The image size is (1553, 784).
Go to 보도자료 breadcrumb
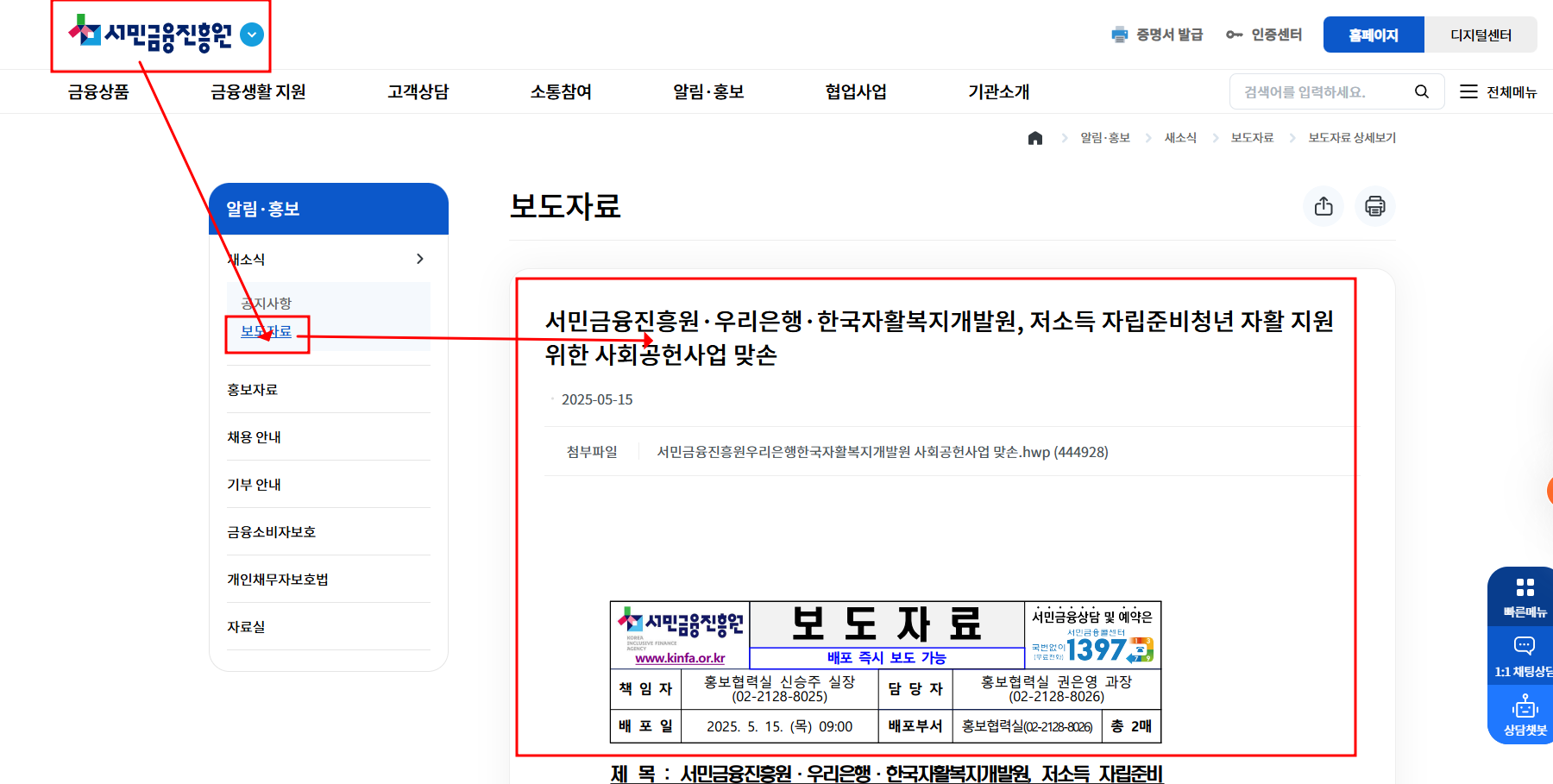coord(1252,138)
